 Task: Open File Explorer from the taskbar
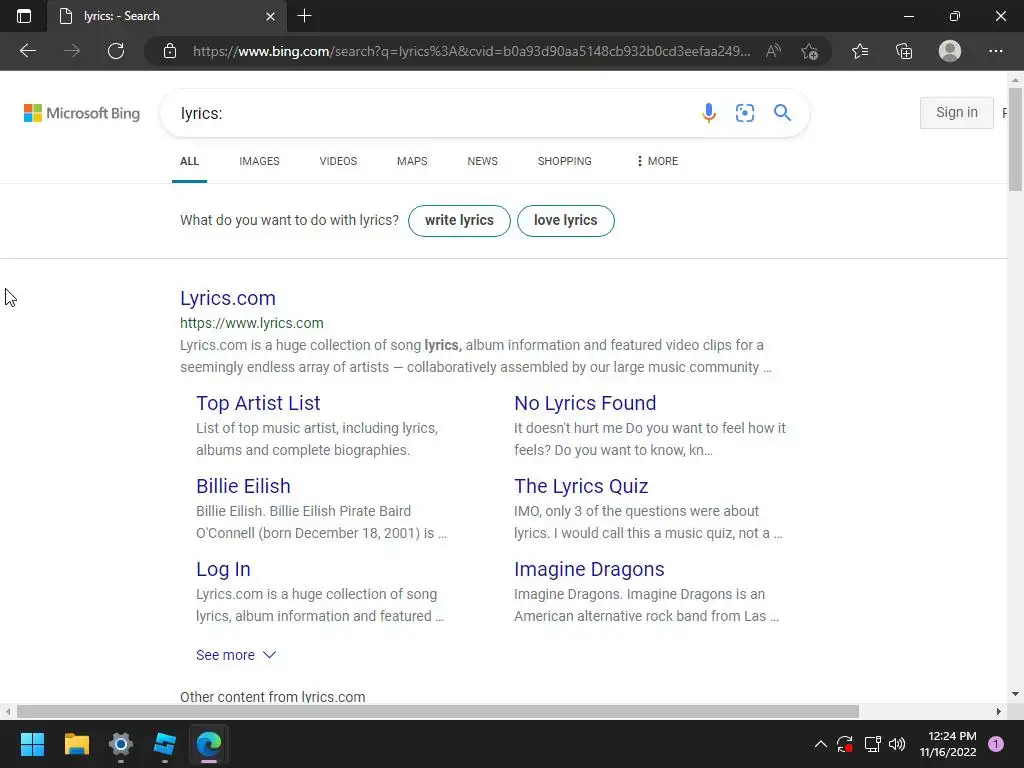(x=76, y=744)
